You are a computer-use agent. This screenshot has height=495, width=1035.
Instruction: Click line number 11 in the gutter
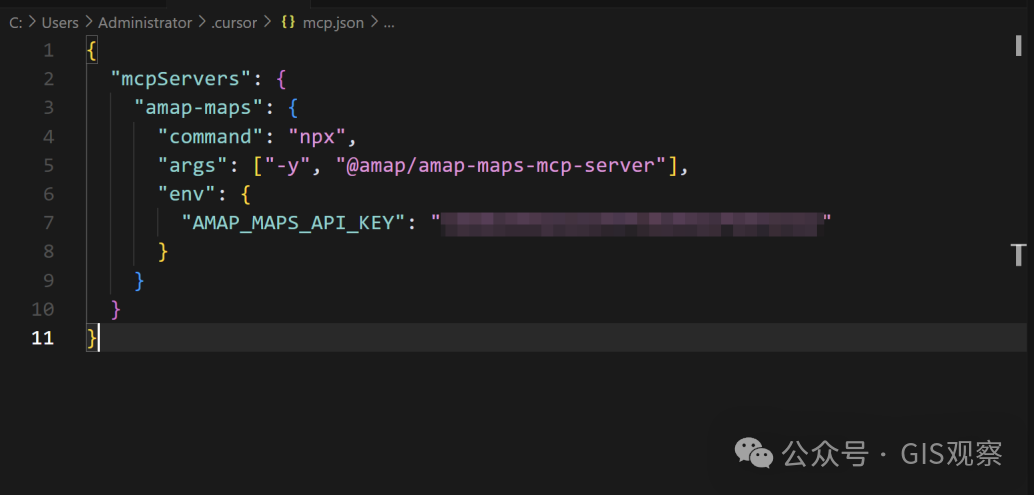[x=43, y=338]
